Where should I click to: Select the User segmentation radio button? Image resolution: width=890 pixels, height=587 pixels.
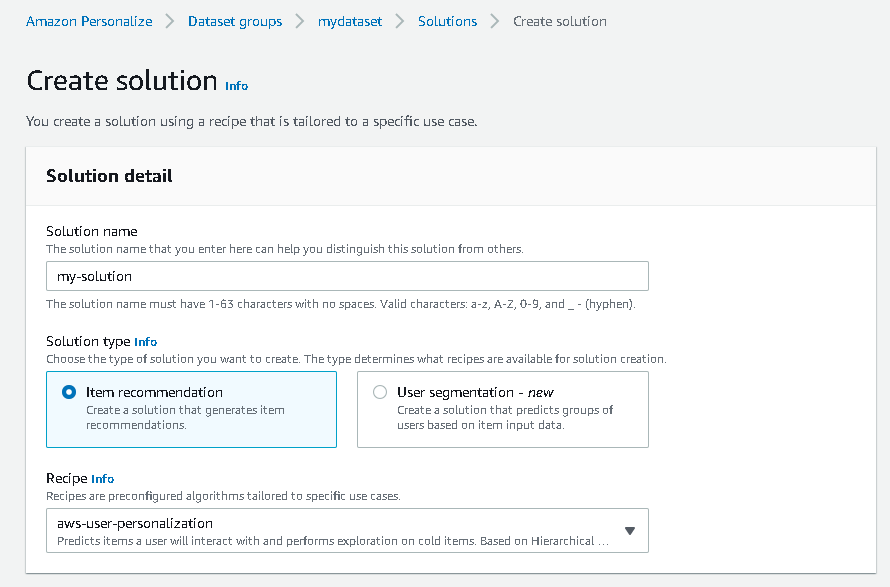click(x=380, y=392)
